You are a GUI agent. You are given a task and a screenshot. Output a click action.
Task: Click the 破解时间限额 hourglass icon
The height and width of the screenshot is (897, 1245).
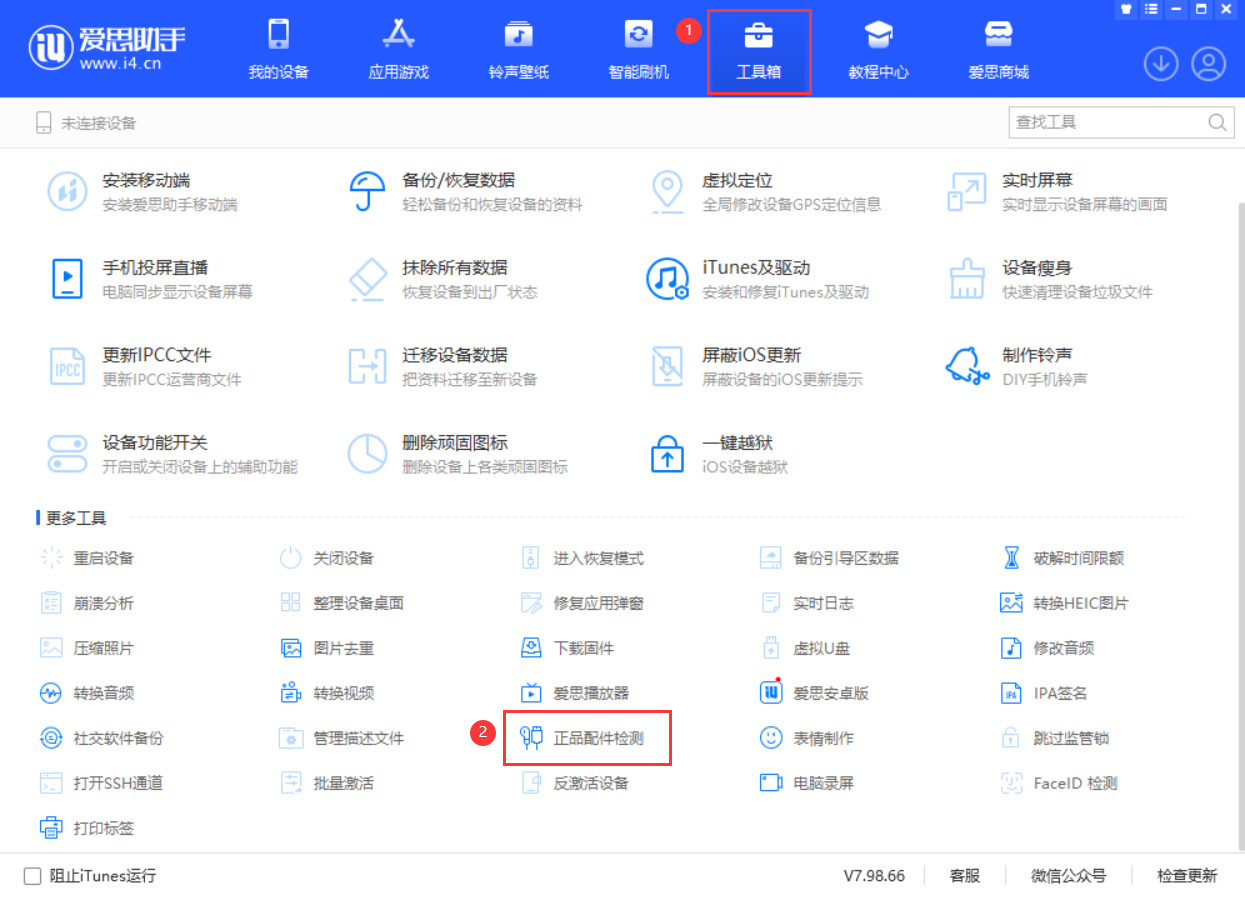(x=1011, y=558)
